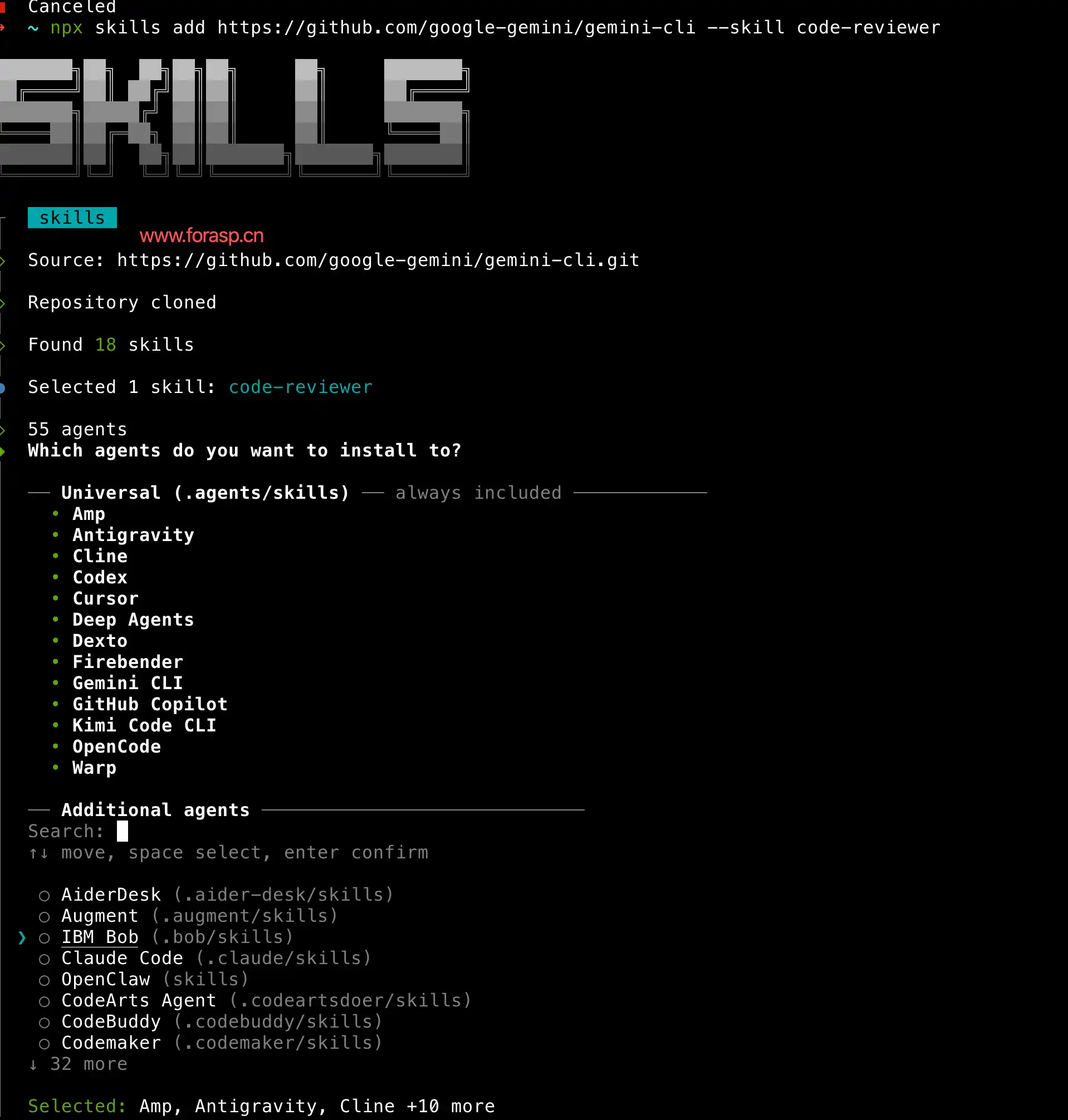The width and height of the screenshot is (1068, 1120).
Task: Click the Codemaker label text
Action: (111, 1043)
